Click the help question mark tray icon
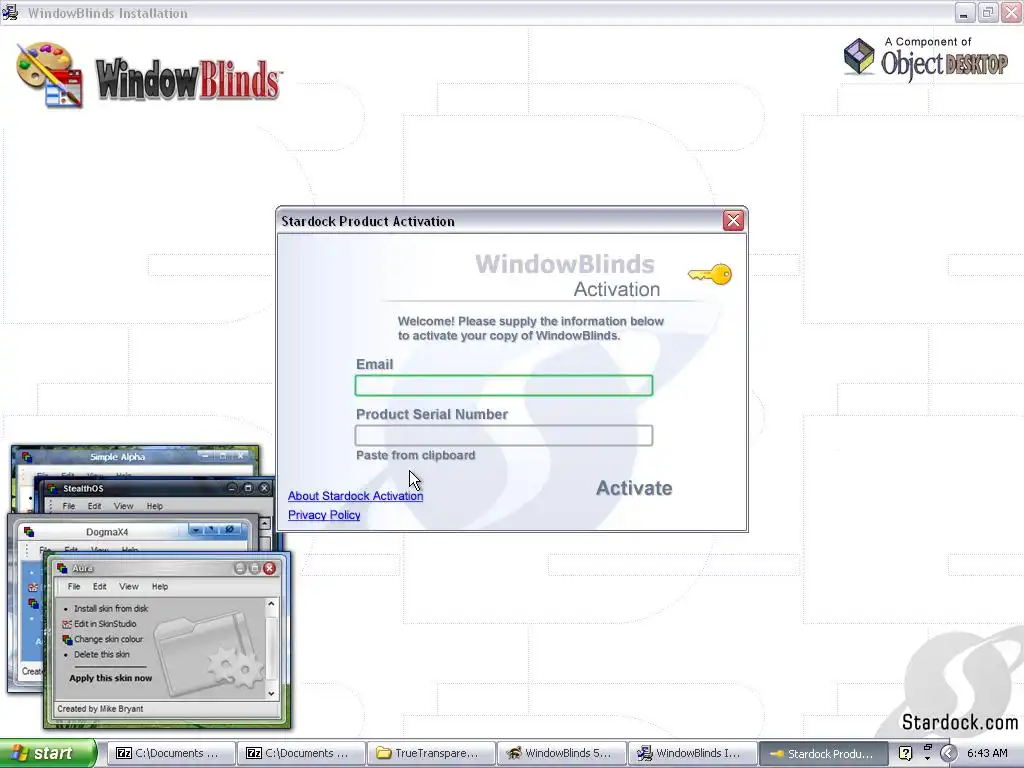 905,753
